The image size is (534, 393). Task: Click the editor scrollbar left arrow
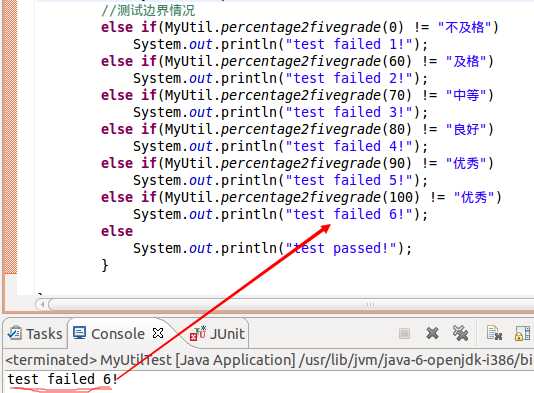pyautogui.click(x=42, y=304)
